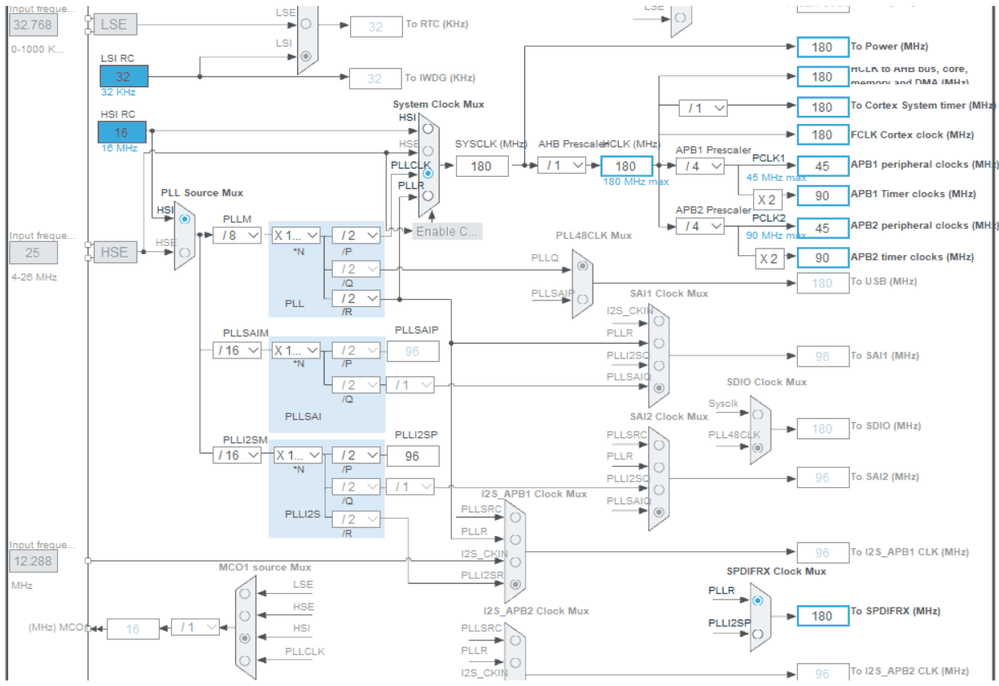Open the MCO1 /1 prescaler dropdown
This screenshot has width=999, height=686.
(195, 627)
